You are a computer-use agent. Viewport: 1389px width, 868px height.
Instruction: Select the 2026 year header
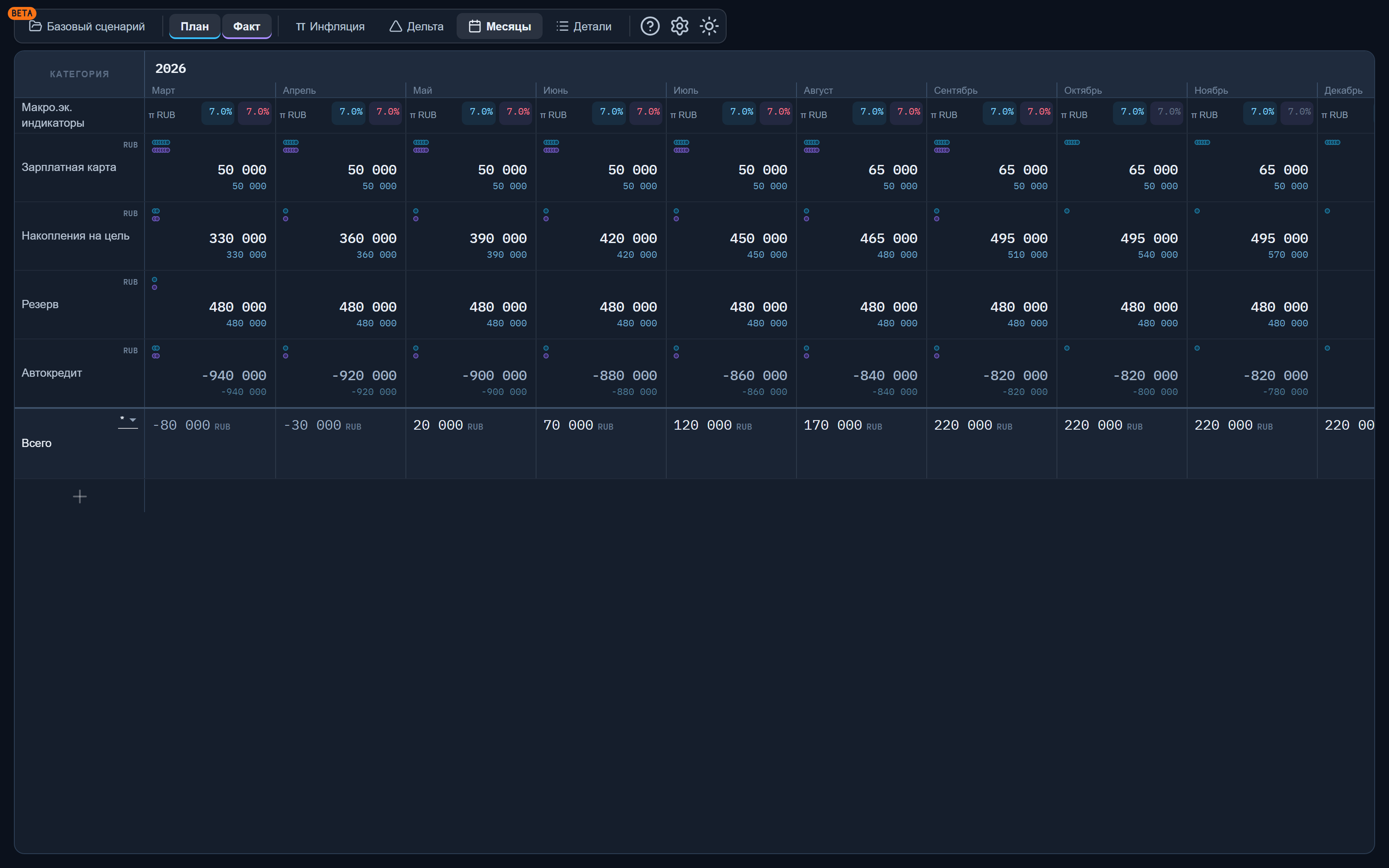[x=171, y=69]
